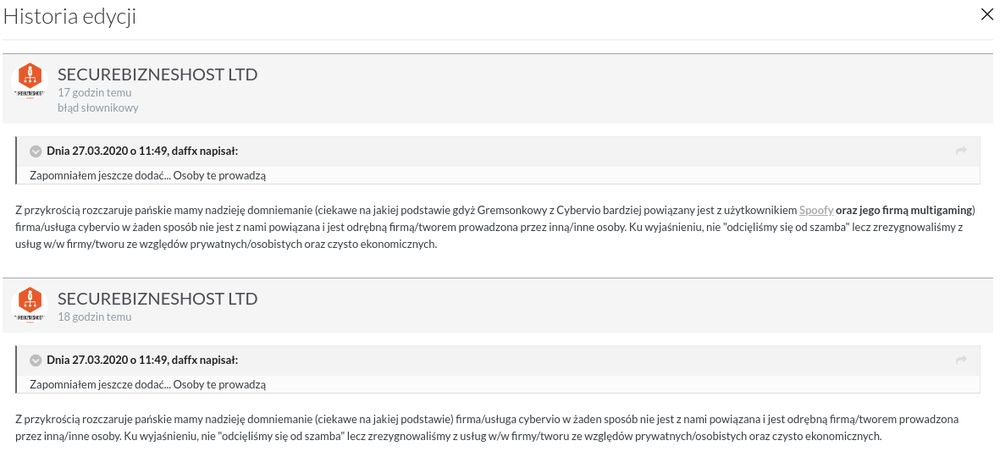Click the "17 godzin temu" timestamp
The image size is (1000, 468).
coord(94,93)
